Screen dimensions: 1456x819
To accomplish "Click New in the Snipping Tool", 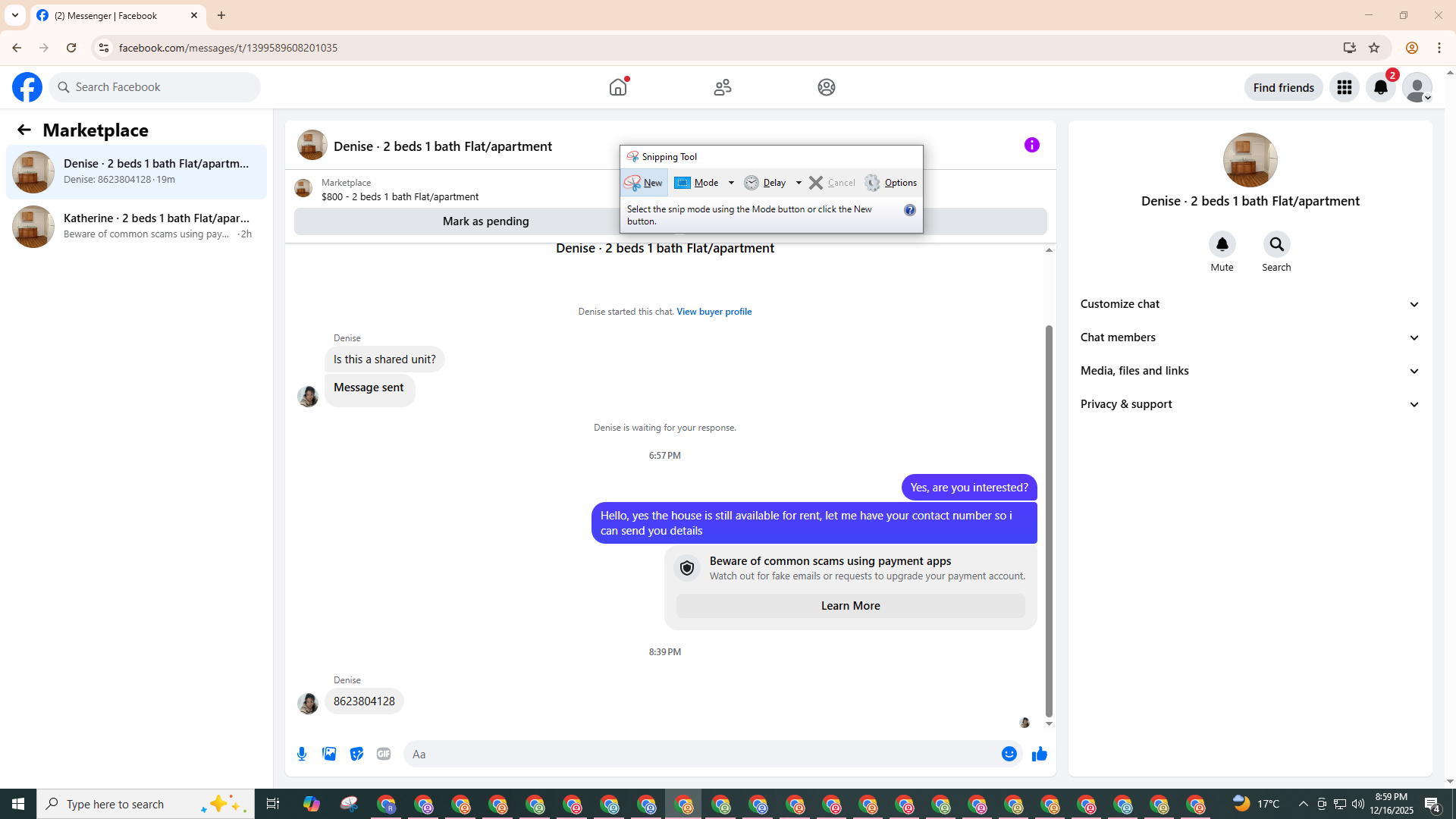I will [644, 183].
